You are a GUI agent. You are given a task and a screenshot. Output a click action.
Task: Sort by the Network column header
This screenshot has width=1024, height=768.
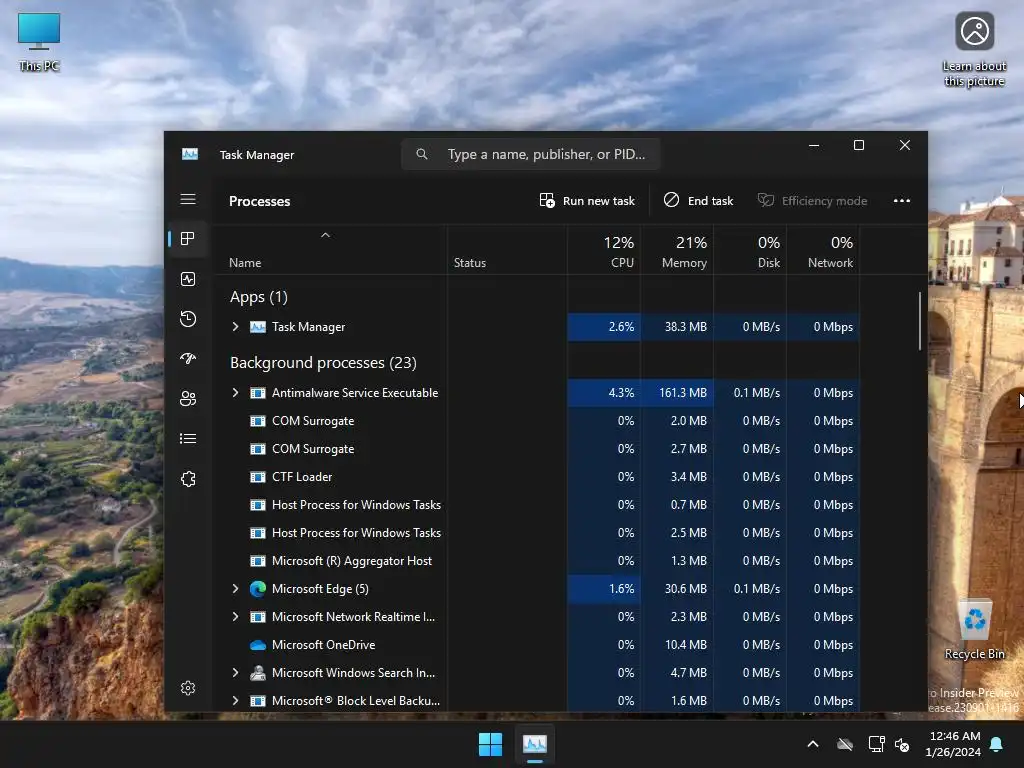point(824,251)
